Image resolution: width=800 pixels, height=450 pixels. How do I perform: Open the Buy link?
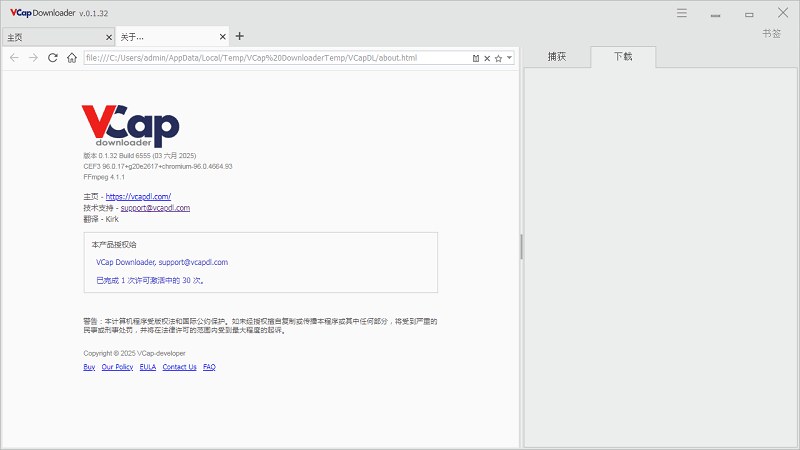(89, 367)
